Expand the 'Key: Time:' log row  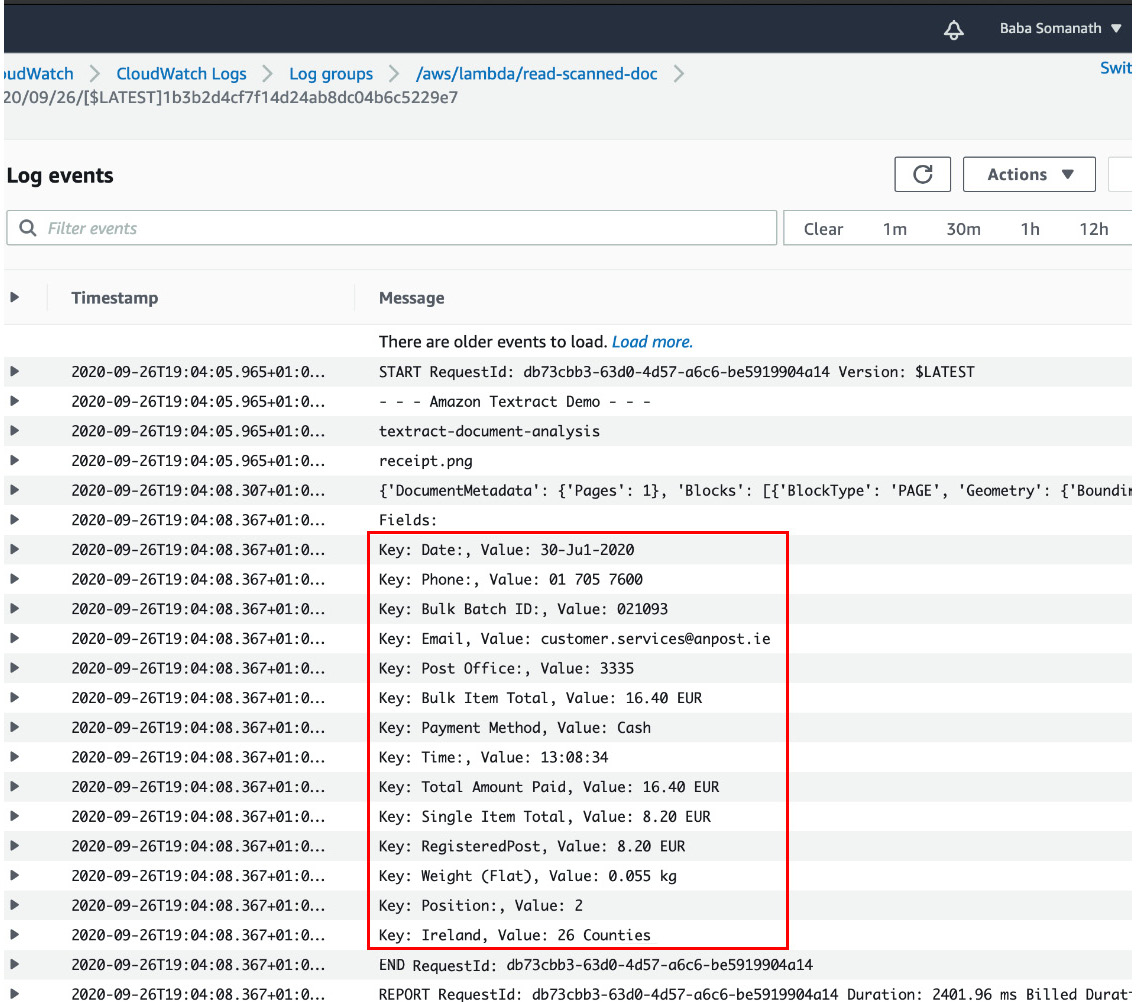[x=14, y=758]
